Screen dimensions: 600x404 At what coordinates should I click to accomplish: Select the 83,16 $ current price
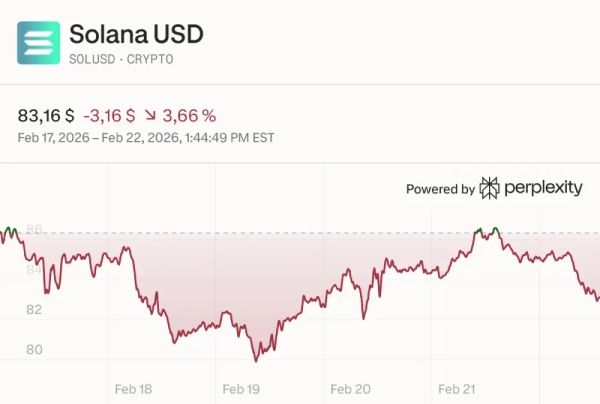[x=46, y=115]
